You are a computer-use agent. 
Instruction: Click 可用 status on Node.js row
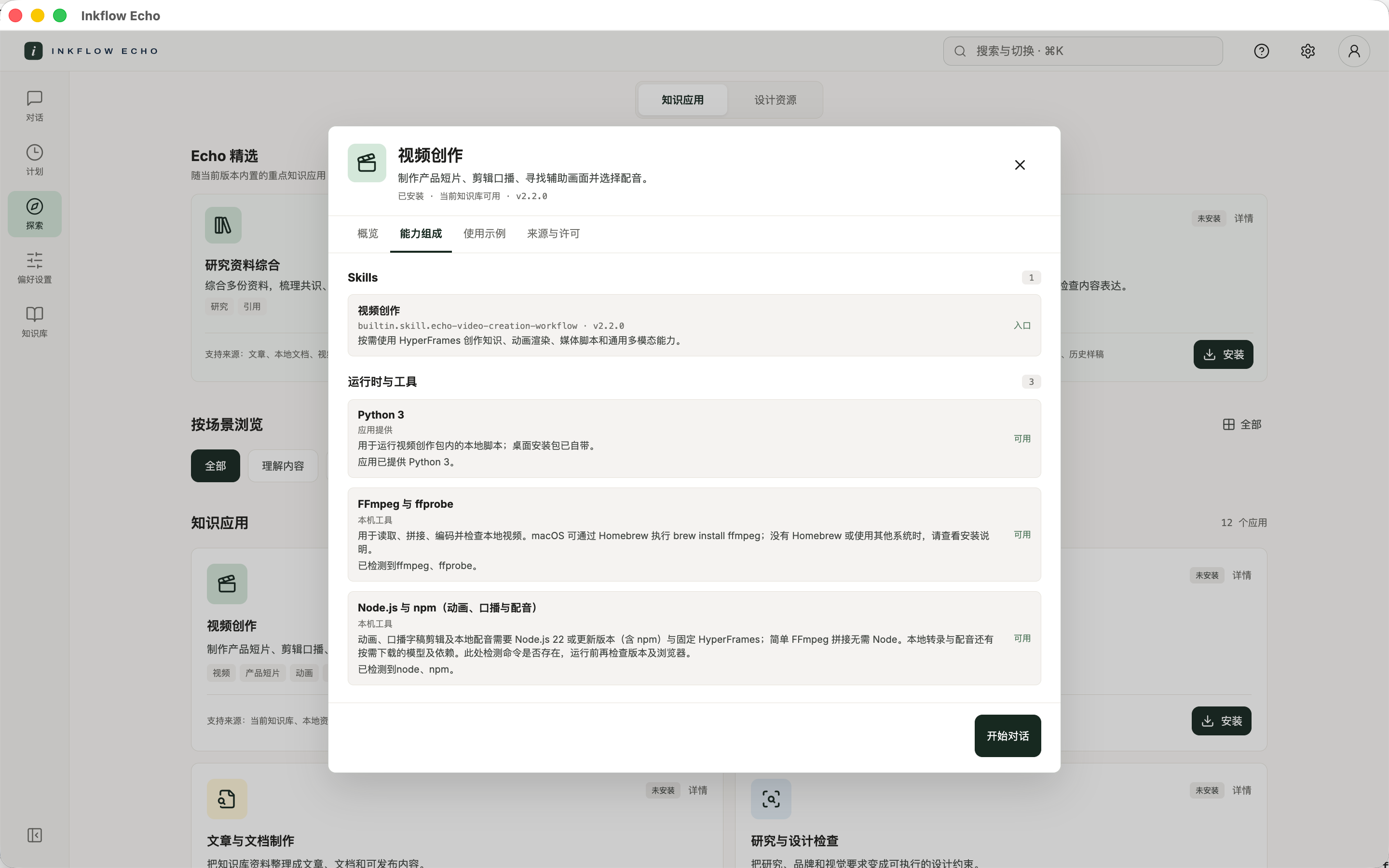click(x=1021, y=638)
